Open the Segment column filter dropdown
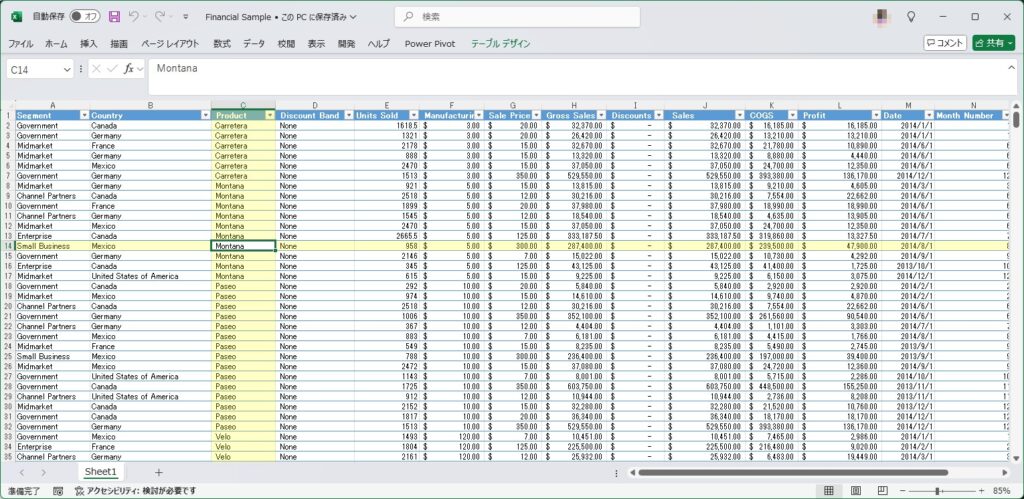Image resolution: width=1024 pixels, height=499 pixels. tap(84, 115)
